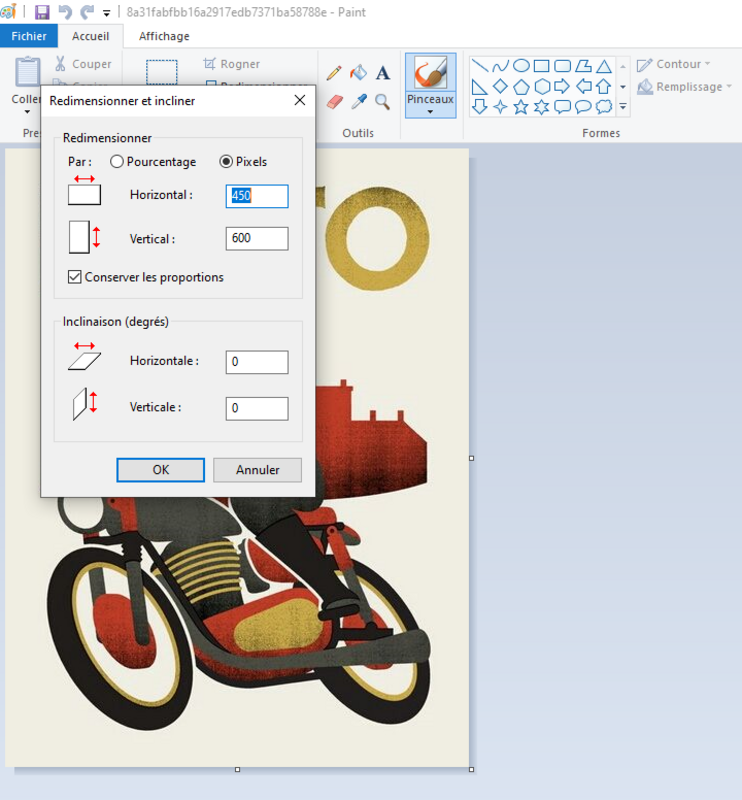
Task: Choose the Up arrow shape
Action: click(x=604, y=86)
